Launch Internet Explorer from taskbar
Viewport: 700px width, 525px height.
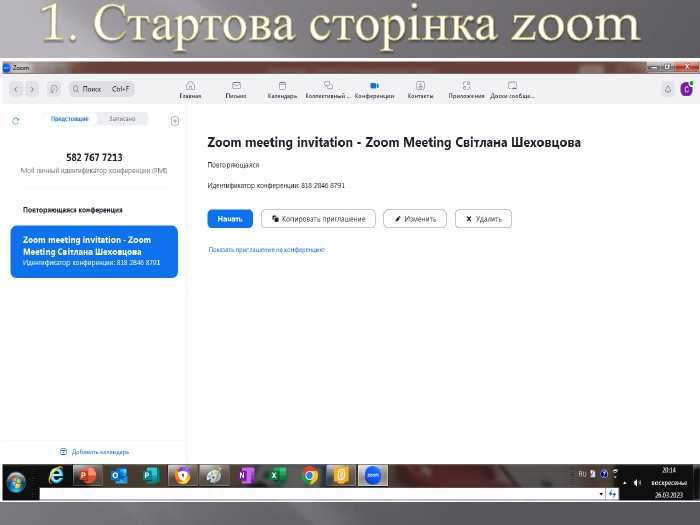(x=57, y=475)
